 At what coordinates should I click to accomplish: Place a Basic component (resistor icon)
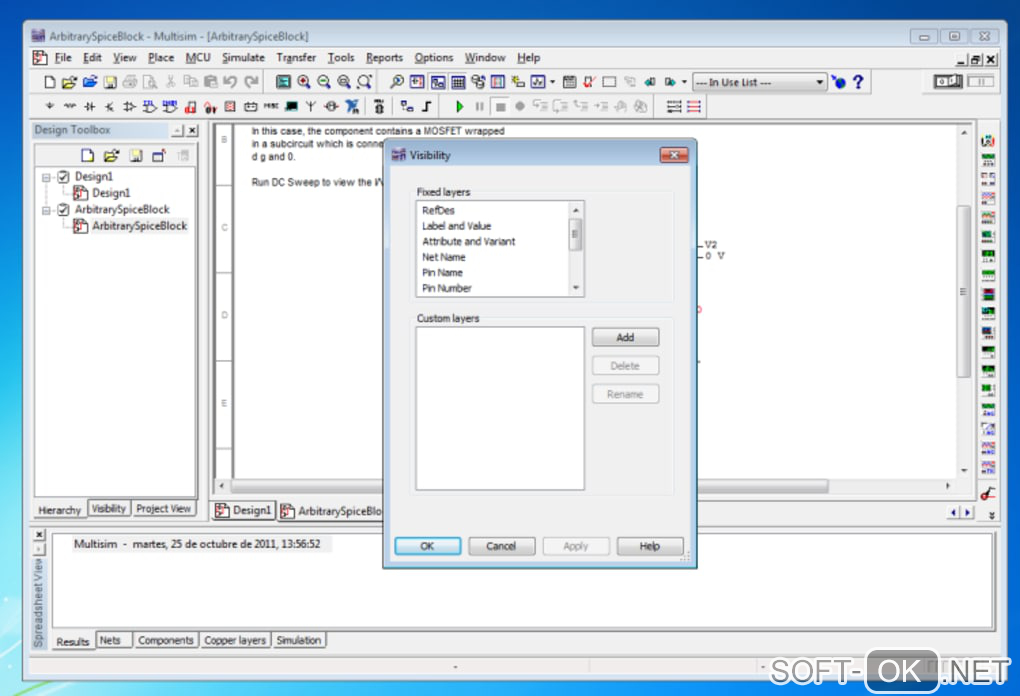(x=70, y=106)
